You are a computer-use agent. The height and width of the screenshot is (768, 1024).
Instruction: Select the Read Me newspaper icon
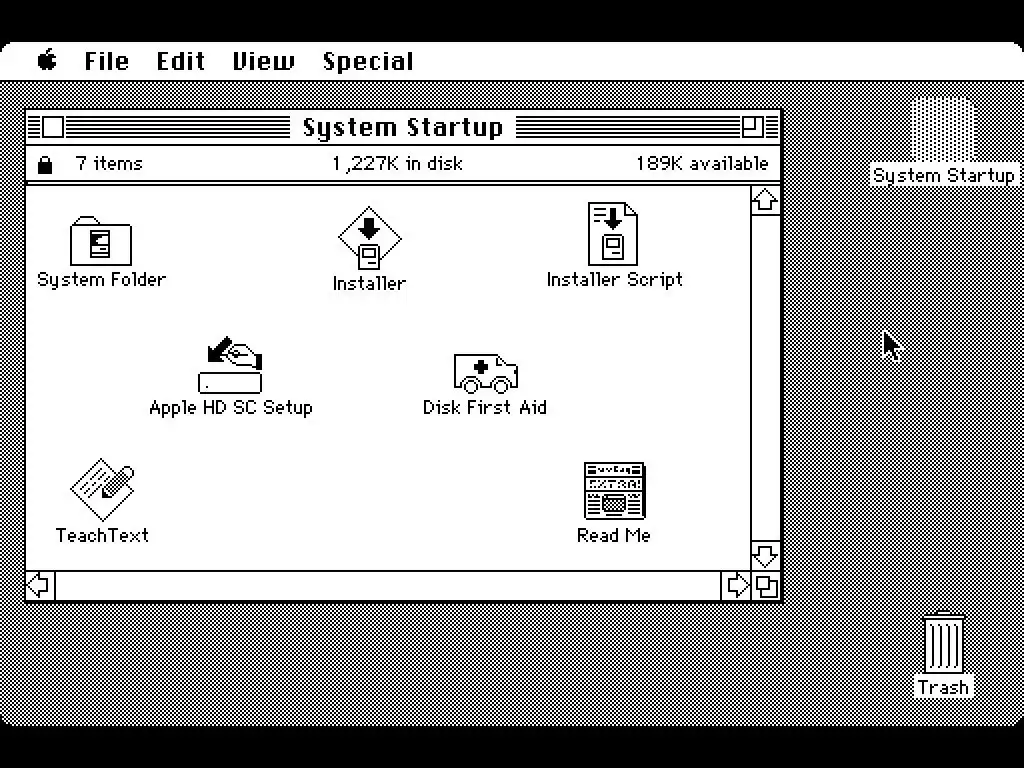(x=614, y=491)
